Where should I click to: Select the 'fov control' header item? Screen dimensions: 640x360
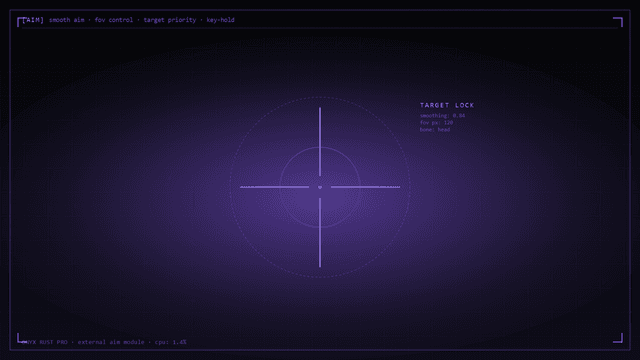click(x=114, y=20)
